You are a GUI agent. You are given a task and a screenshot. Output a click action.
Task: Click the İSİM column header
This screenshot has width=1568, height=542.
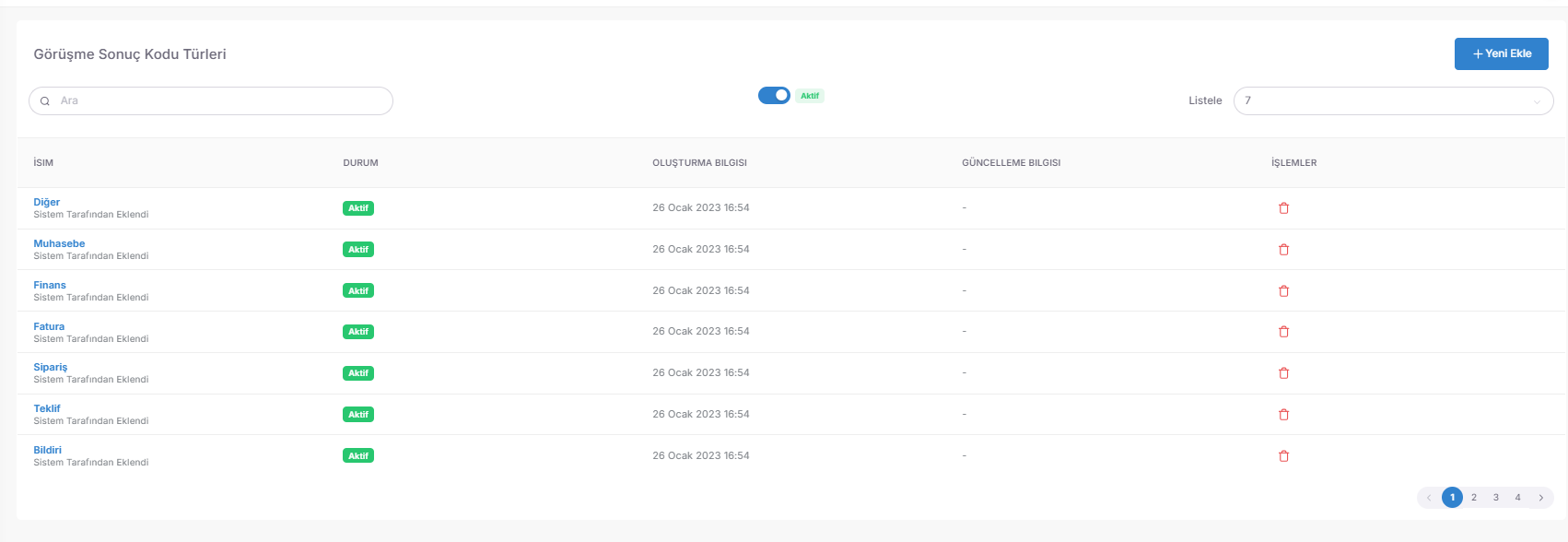tap(43, 163)
